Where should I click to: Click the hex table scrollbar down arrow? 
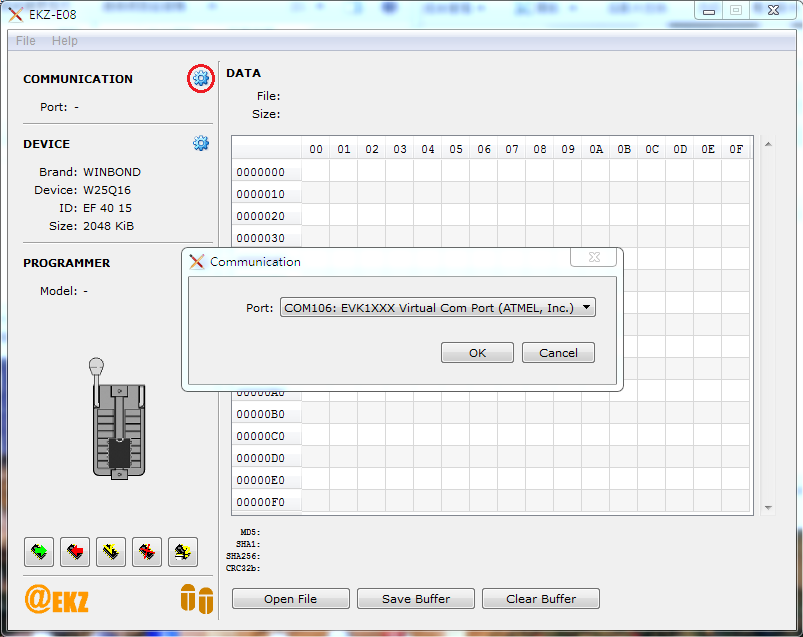768,508
